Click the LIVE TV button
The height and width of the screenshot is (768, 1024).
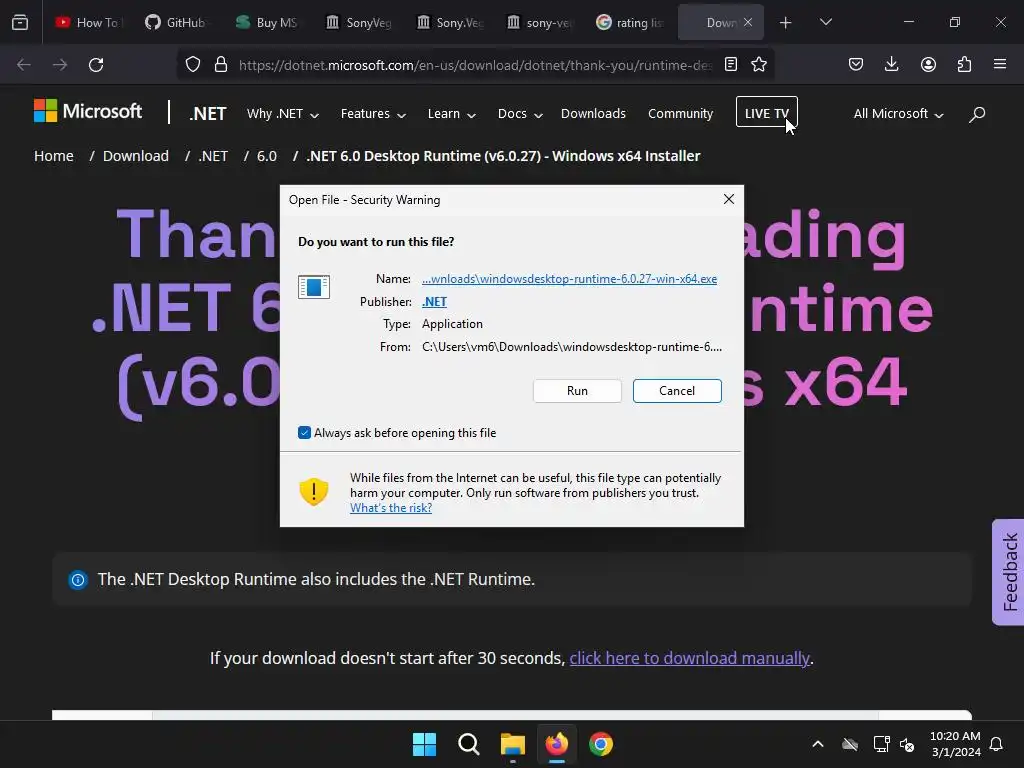coord(767,112)
